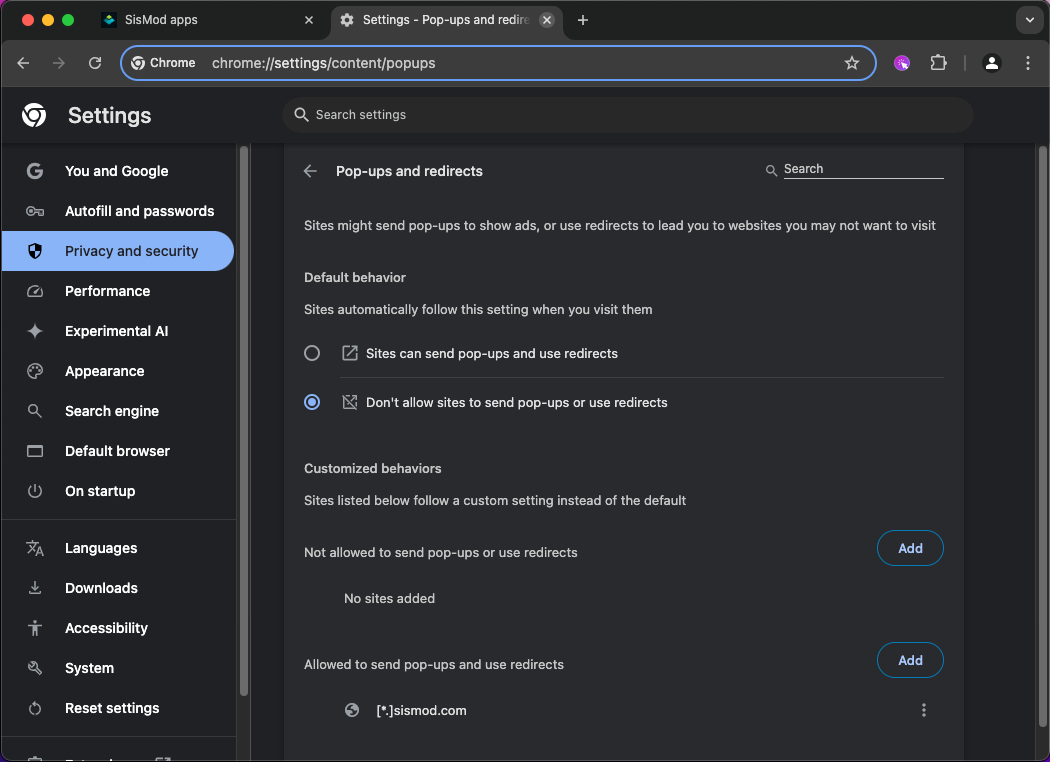Open the Extensions puzzle-piece menu

[x=938, y=63]
